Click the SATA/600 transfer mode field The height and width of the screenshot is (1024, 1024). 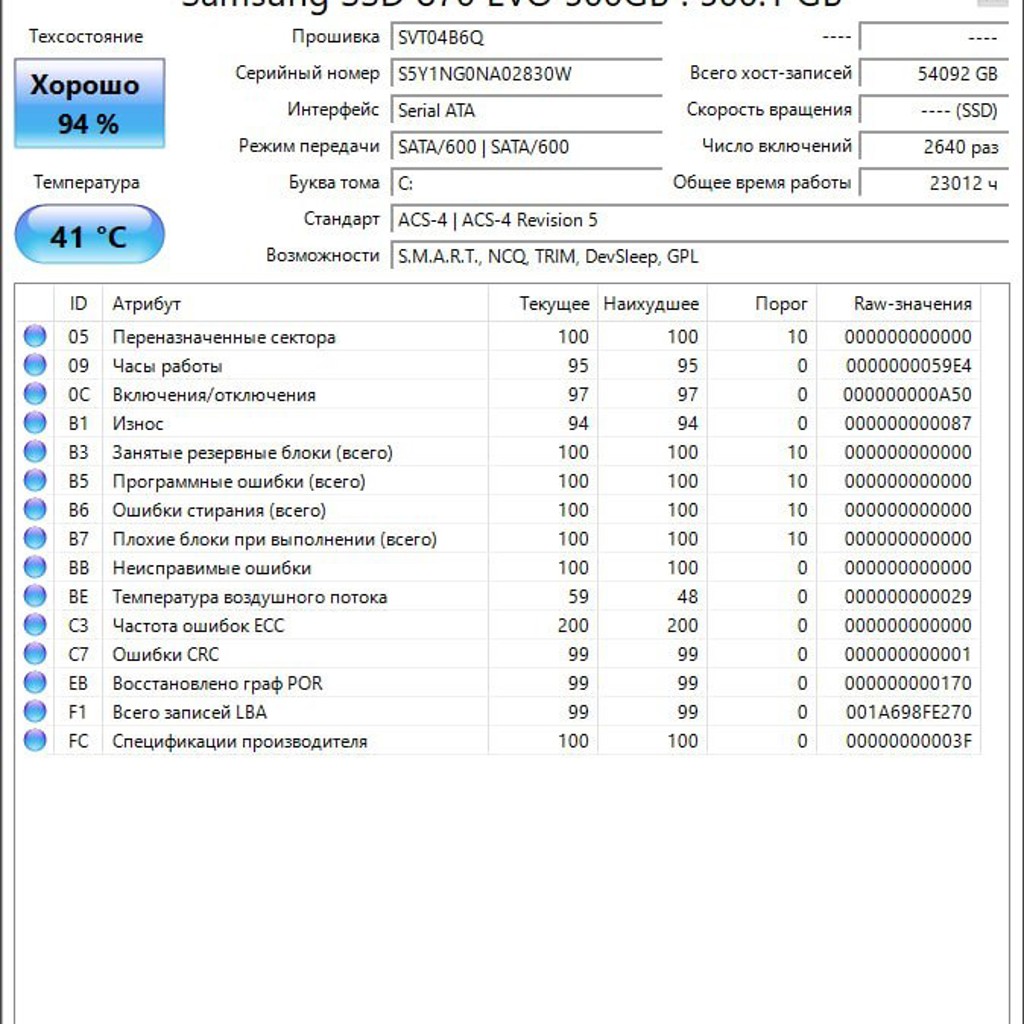pos(526,147)
